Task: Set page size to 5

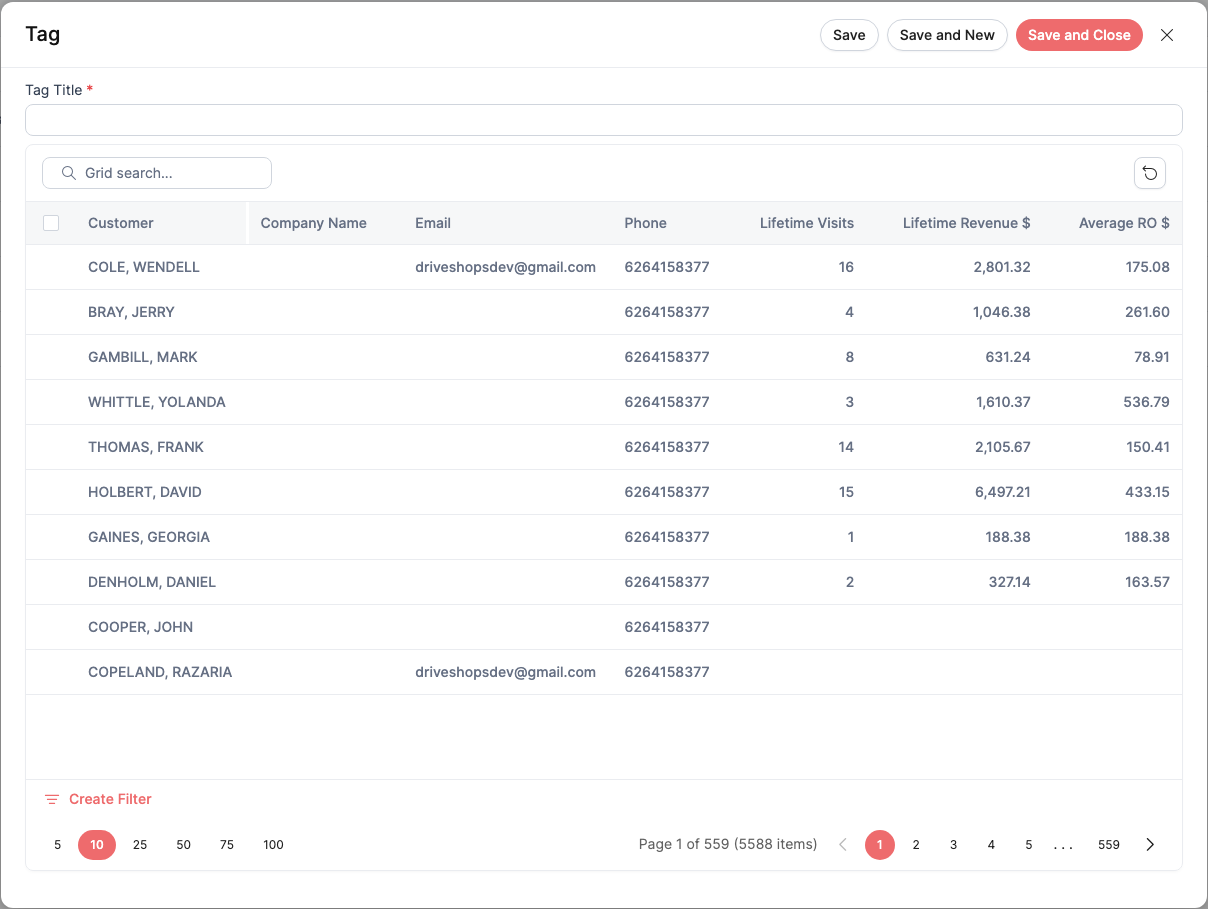Action: click(x=58, y=845)
